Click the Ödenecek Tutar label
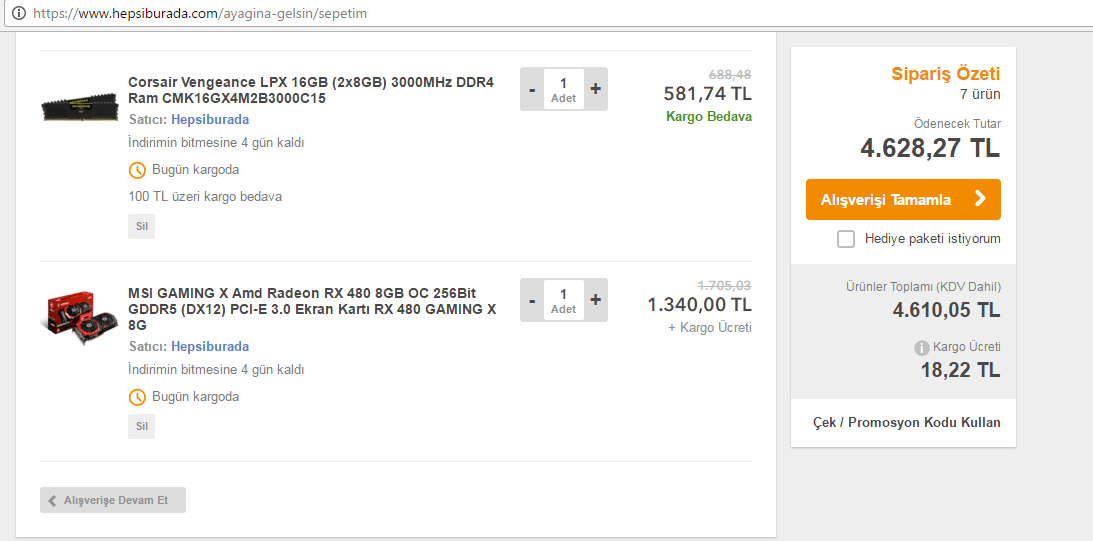Screen dimensions: 1093x541 (x=957, y=124)
